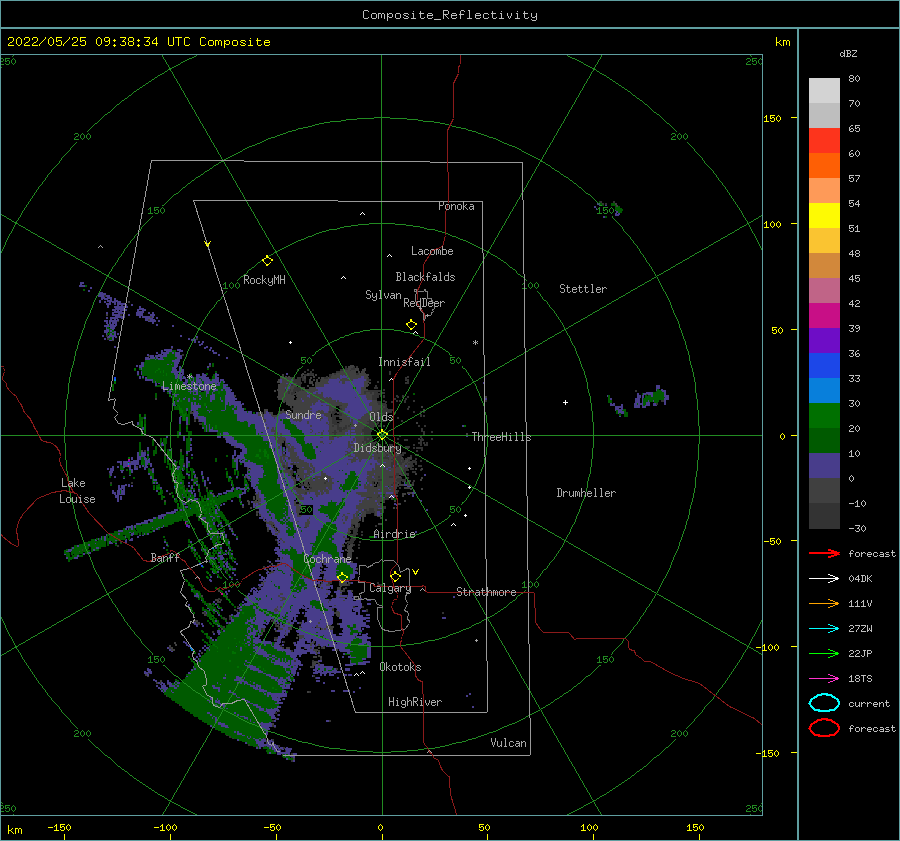Click the Lacombe label
The height and width of the screenshot is (841, 900).
click(432, 251)
